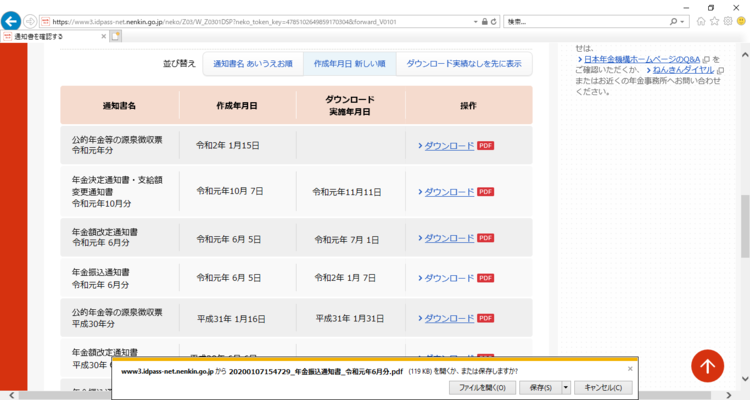This screenshot has height=400, width=750.
Task: Click the PDF badge for 令和2年 1月15日 row
Action: click(486, 145)
